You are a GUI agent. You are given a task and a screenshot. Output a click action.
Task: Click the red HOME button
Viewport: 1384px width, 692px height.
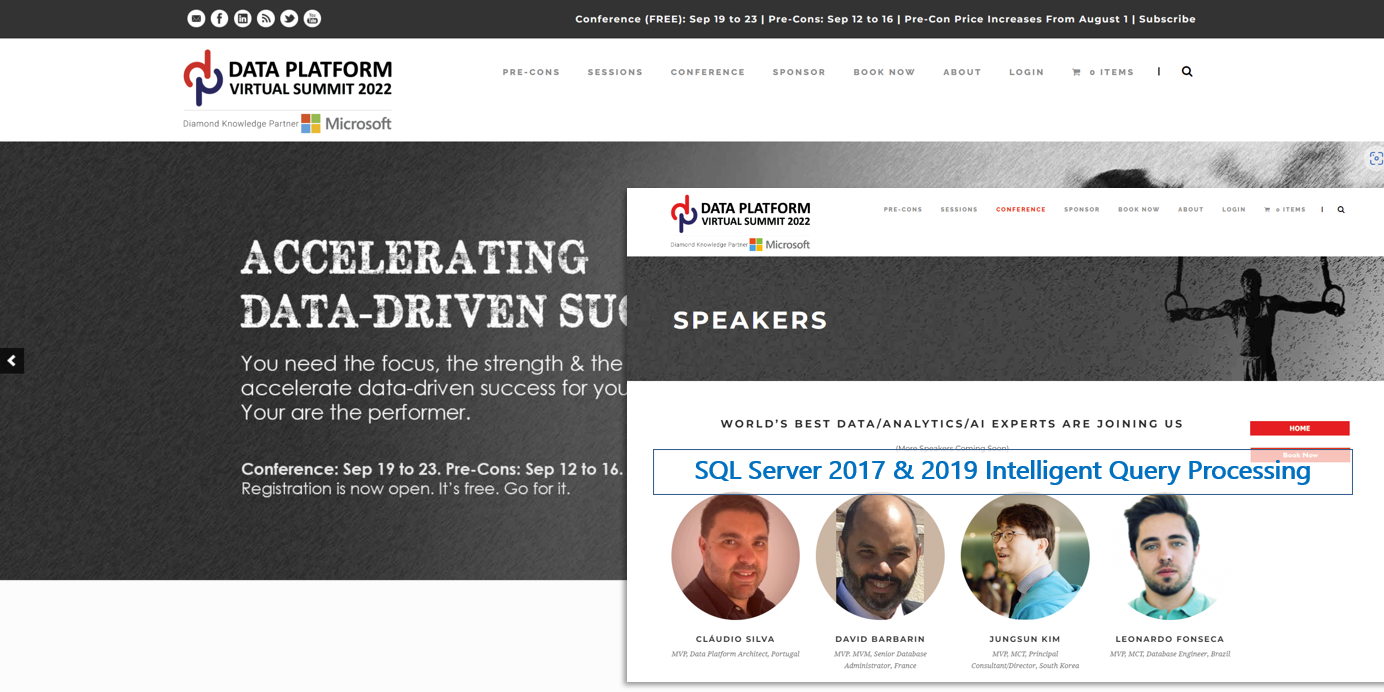pyautogui.click(x=1299, y=428)
